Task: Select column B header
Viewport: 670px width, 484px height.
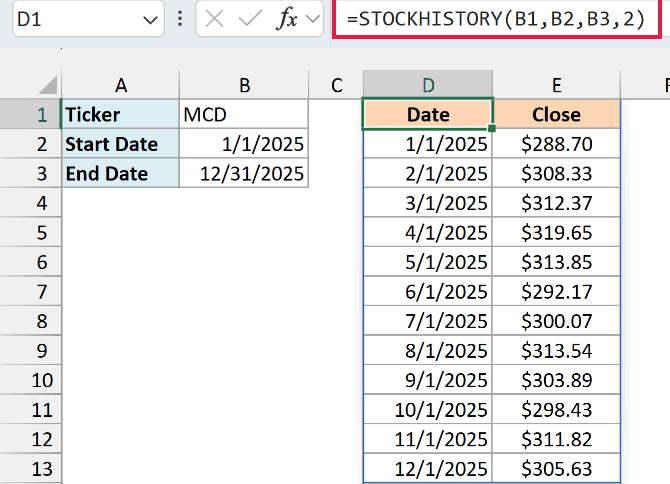Action: point(244,85)
